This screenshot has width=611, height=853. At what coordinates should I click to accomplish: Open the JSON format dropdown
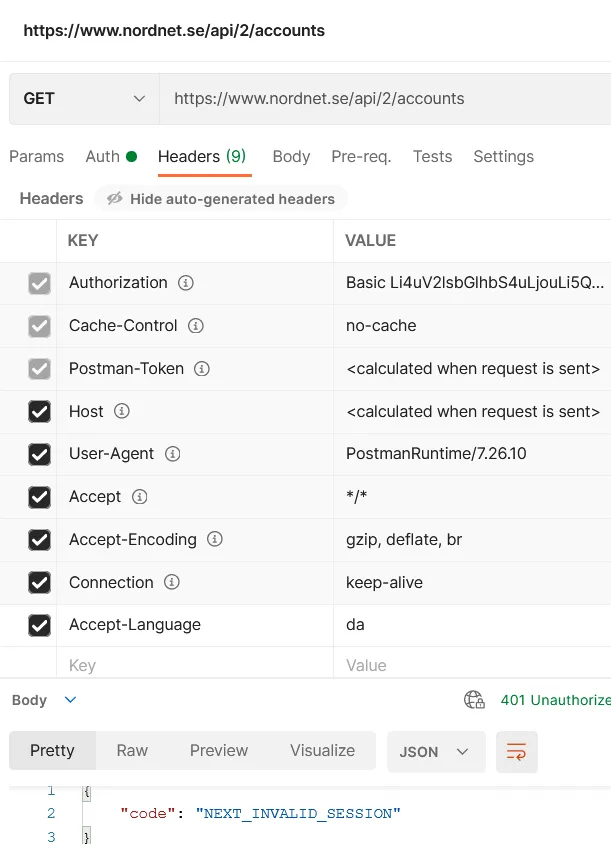tap(436, 751)
